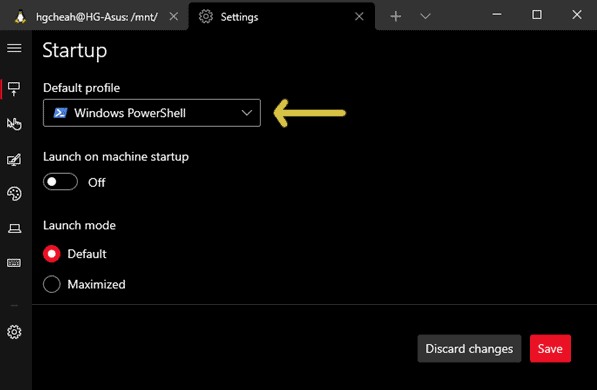Click the Discard changes button
Image resolution: width=597 pixels, height=390 pixels.
(469, 348)
